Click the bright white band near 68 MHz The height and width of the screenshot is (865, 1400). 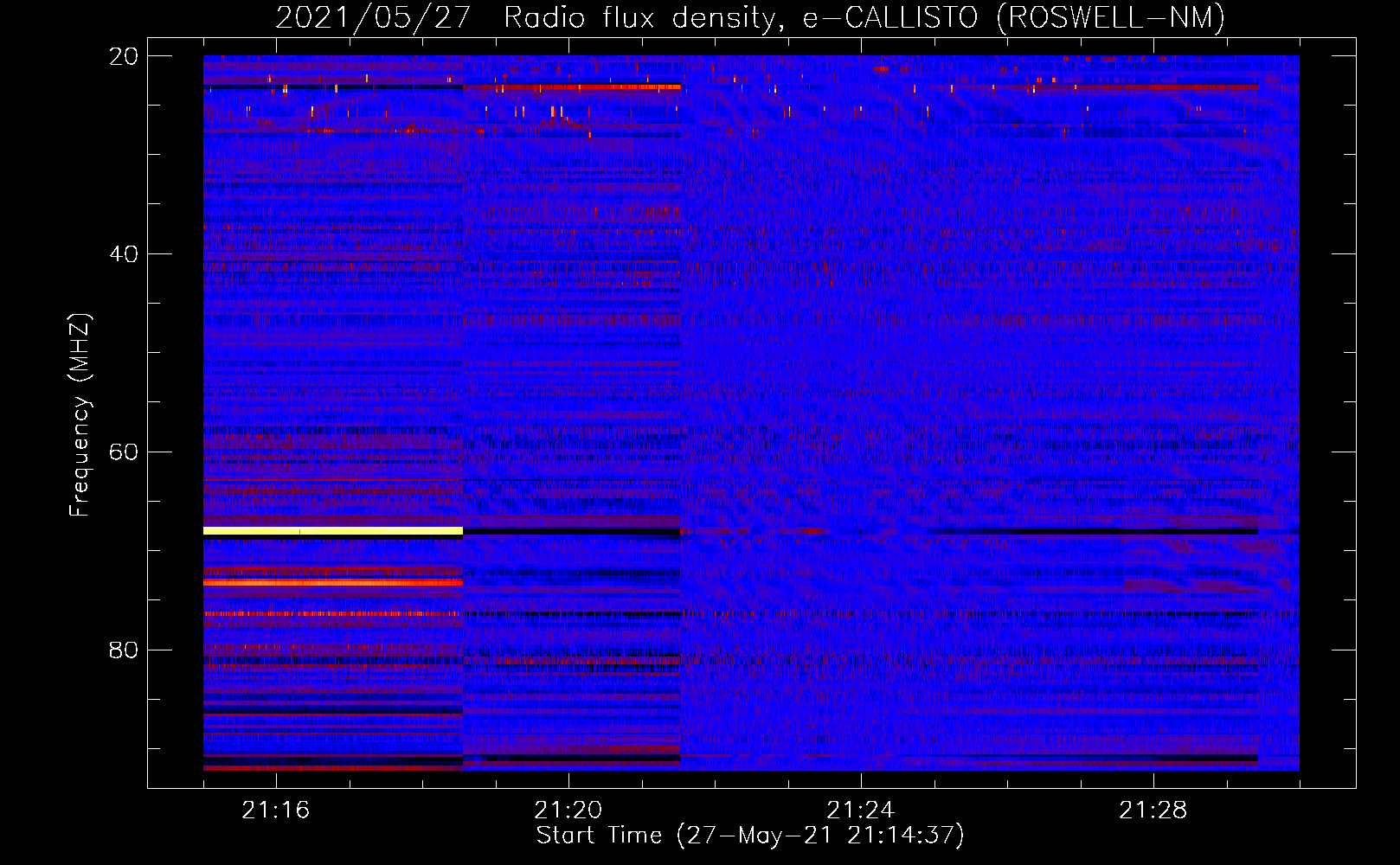pyautogui.click(x=333, y=530)
